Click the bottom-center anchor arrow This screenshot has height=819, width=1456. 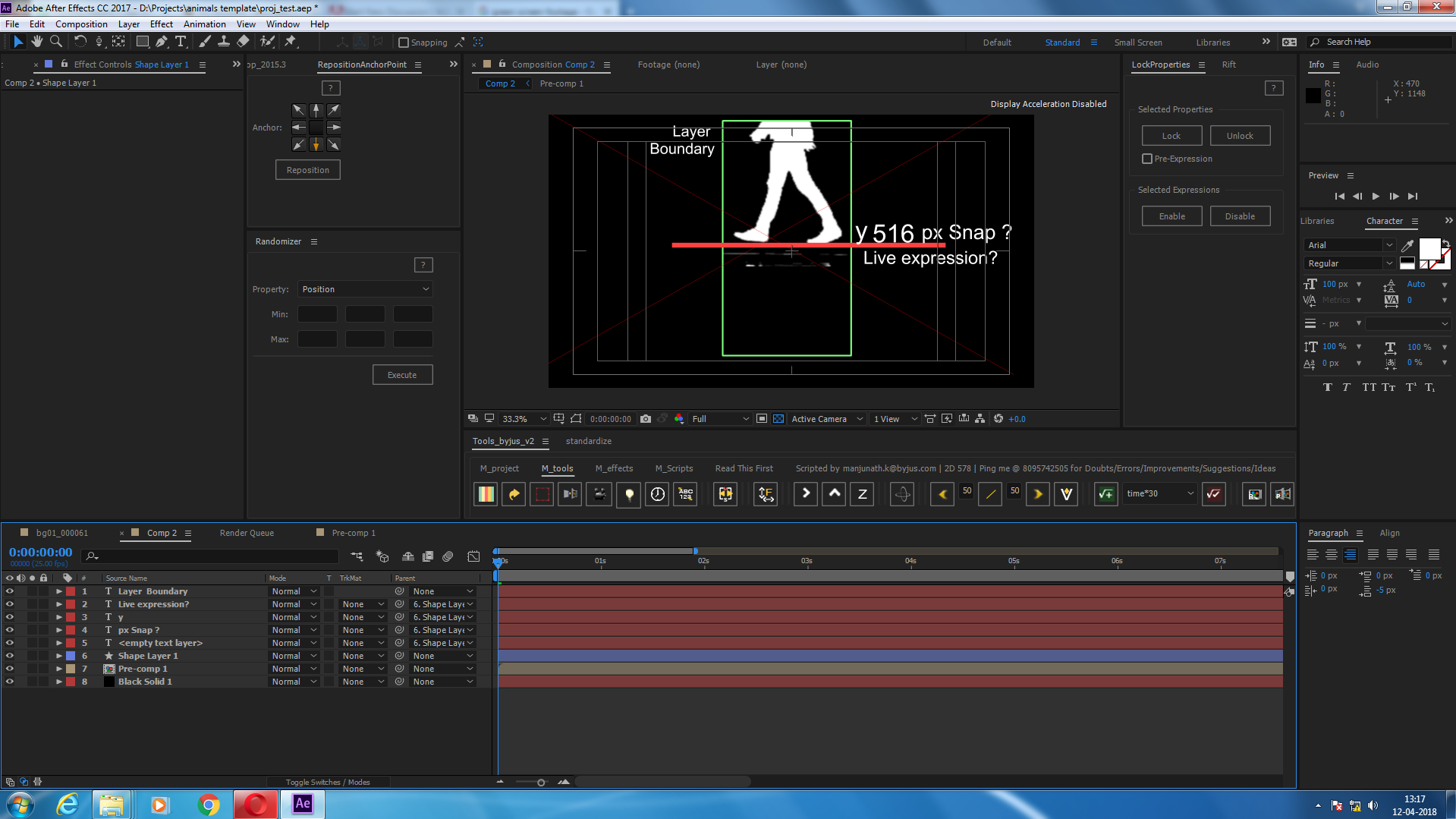pos(316,144)
